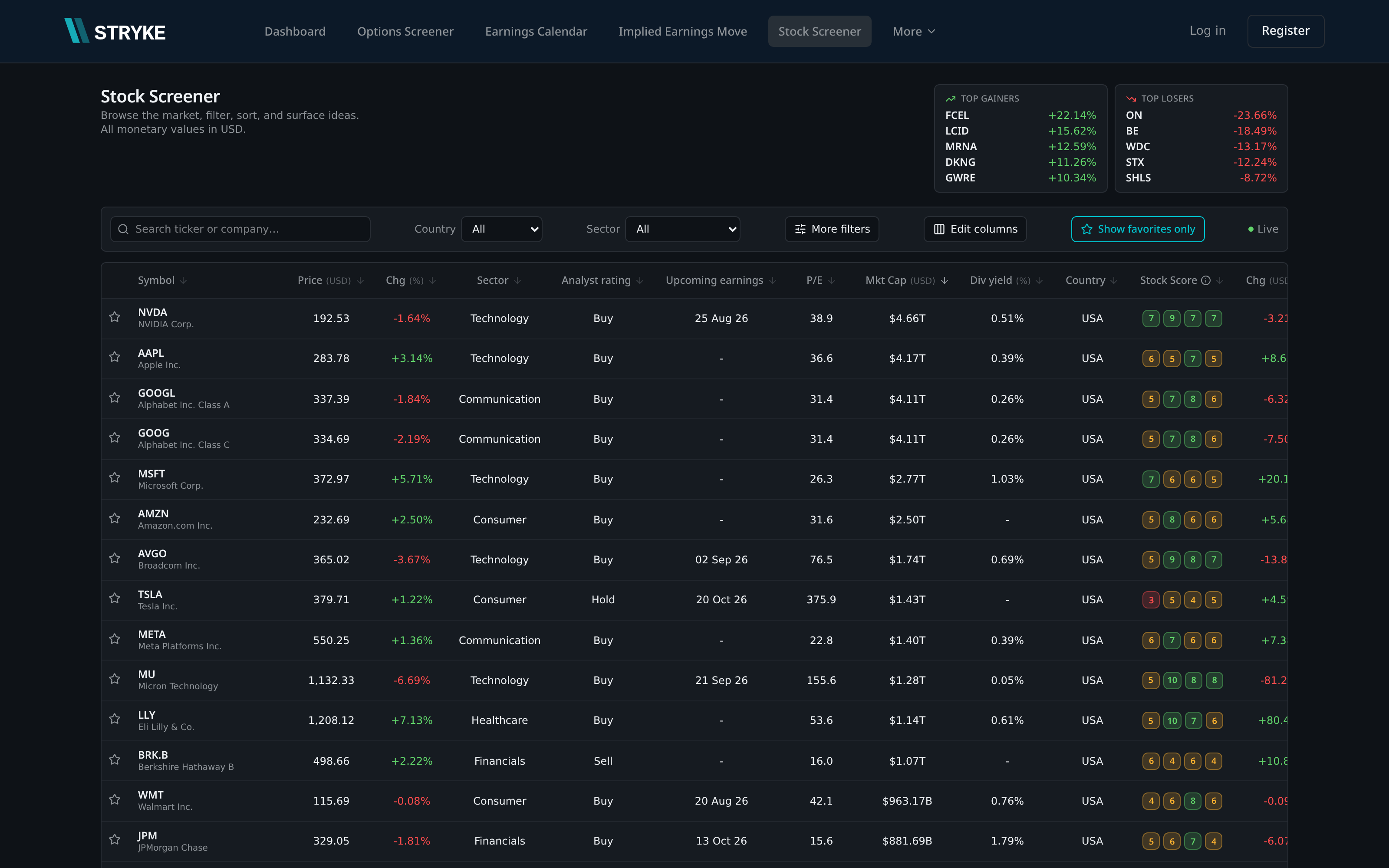Image resolution: width=1389 pixels, height=868 pixels.
Task: Sort by Div yield arrow
Action: (1040, 281)
